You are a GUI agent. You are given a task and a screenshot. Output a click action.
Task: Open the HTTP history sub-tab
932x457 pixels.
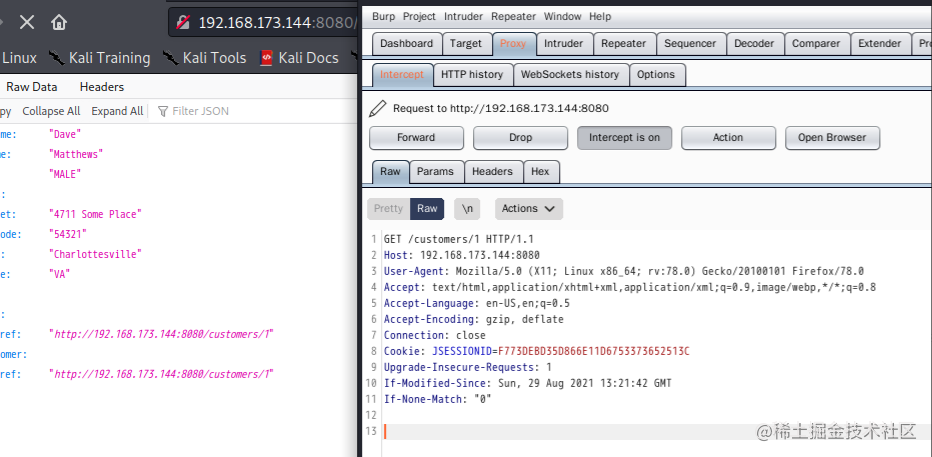point(472,75)
